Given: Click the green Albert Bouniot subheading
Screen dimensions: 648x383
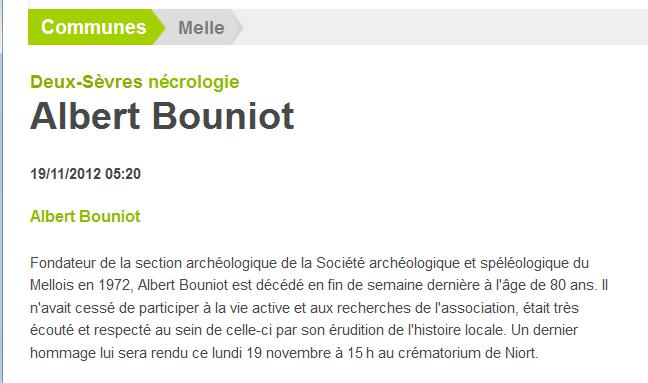Looking at the screenshot, I should coord(85,216).
